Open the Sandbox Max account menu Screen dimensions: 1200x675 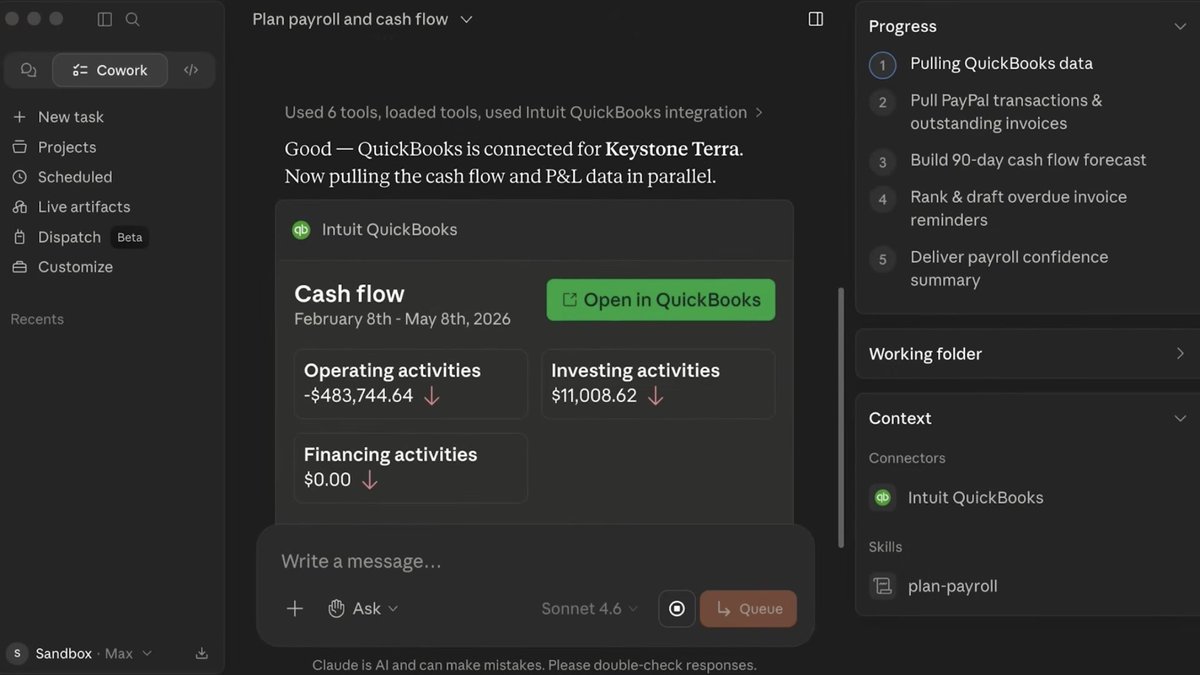click(80, 653)
